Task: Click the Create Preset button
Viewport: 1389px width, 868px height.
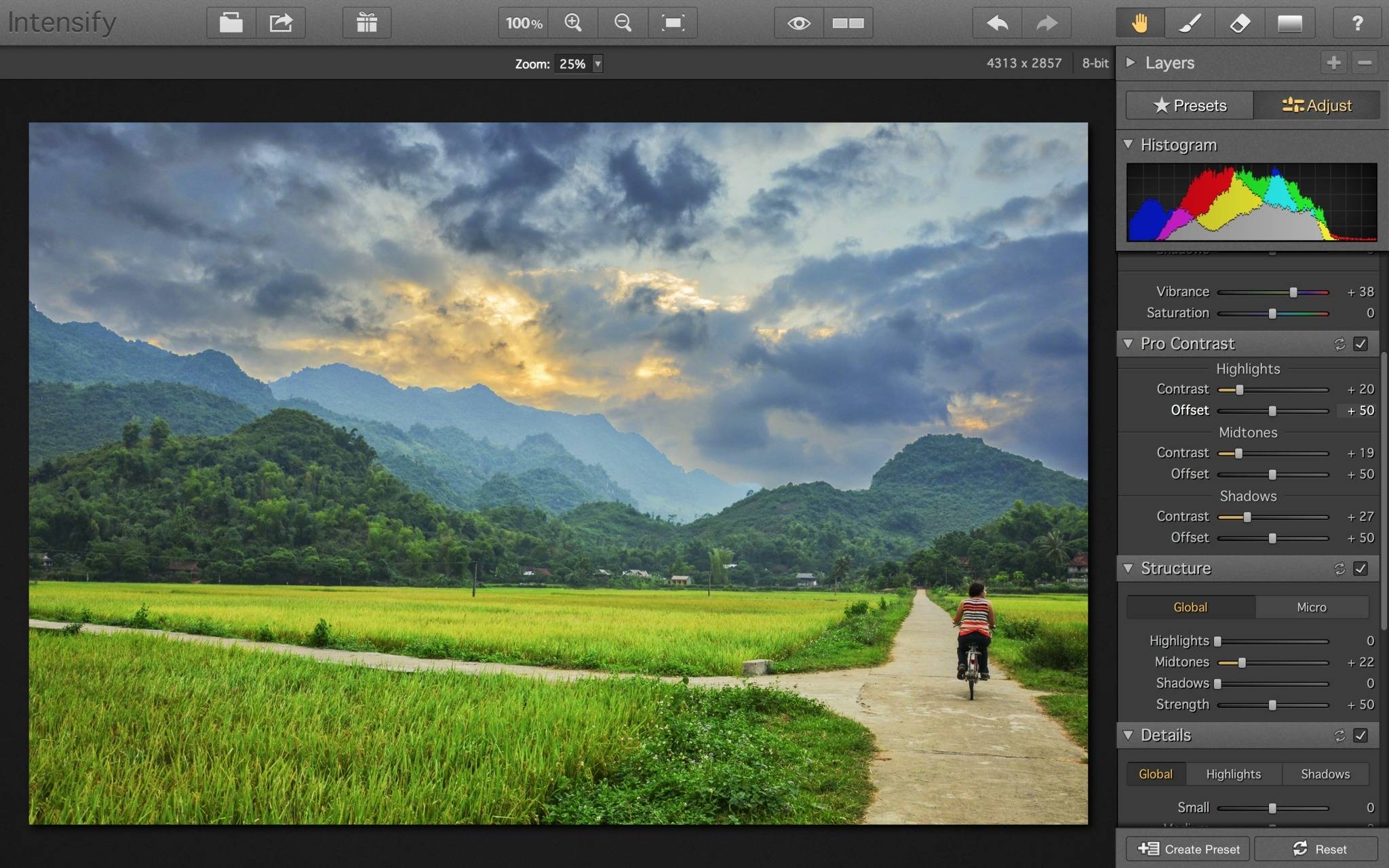Action: click(1188, 849)
